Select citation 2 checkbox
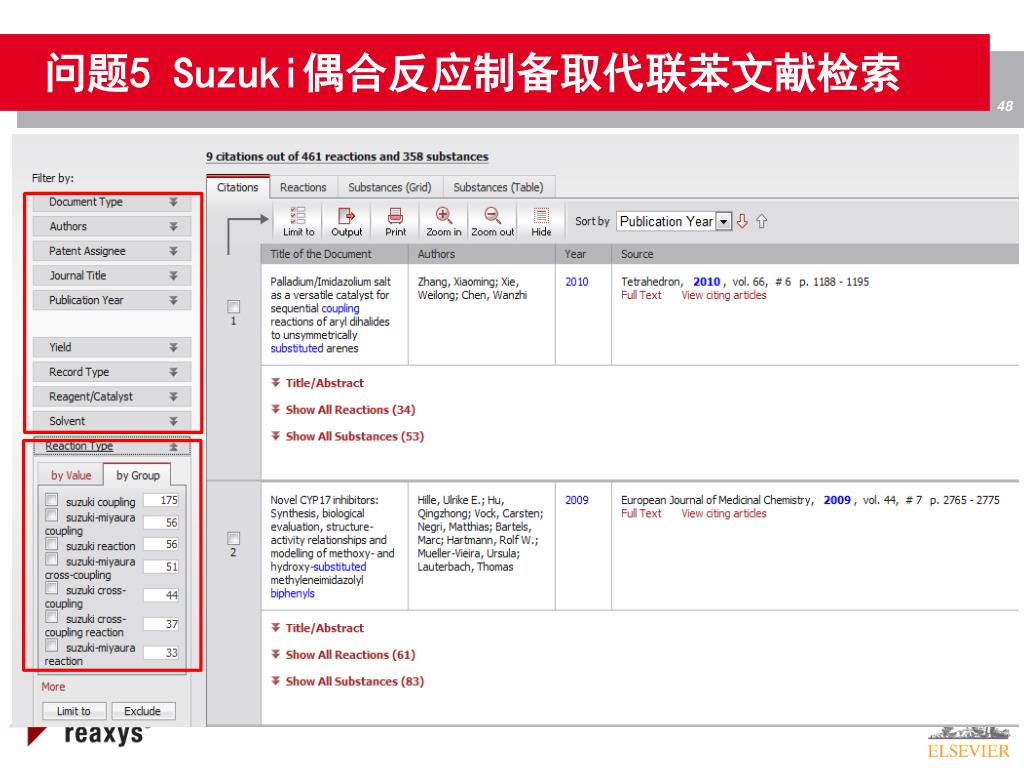Viewport: 1024px width, 768px height. tap(233, 538)
